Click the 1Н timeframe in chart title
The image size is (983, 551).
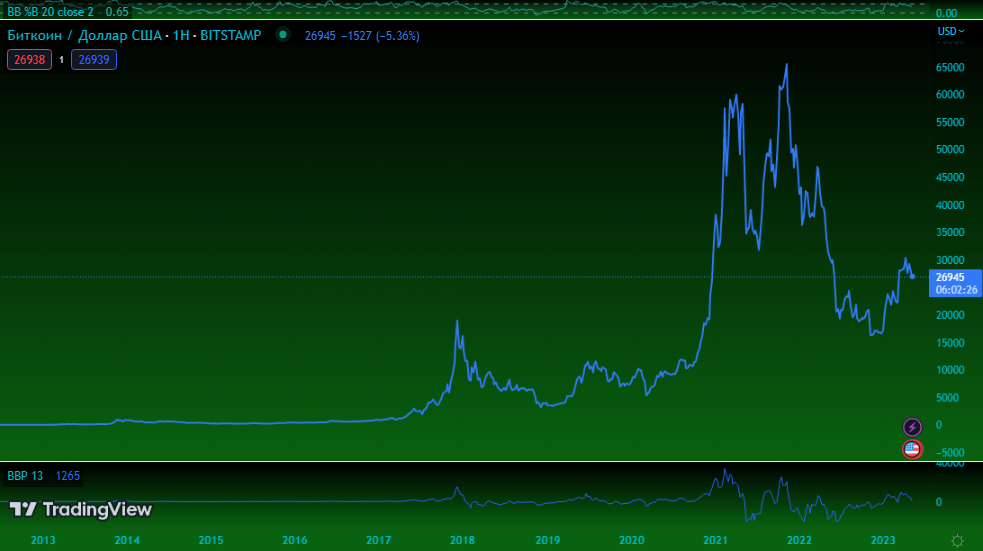pos(181,36)
